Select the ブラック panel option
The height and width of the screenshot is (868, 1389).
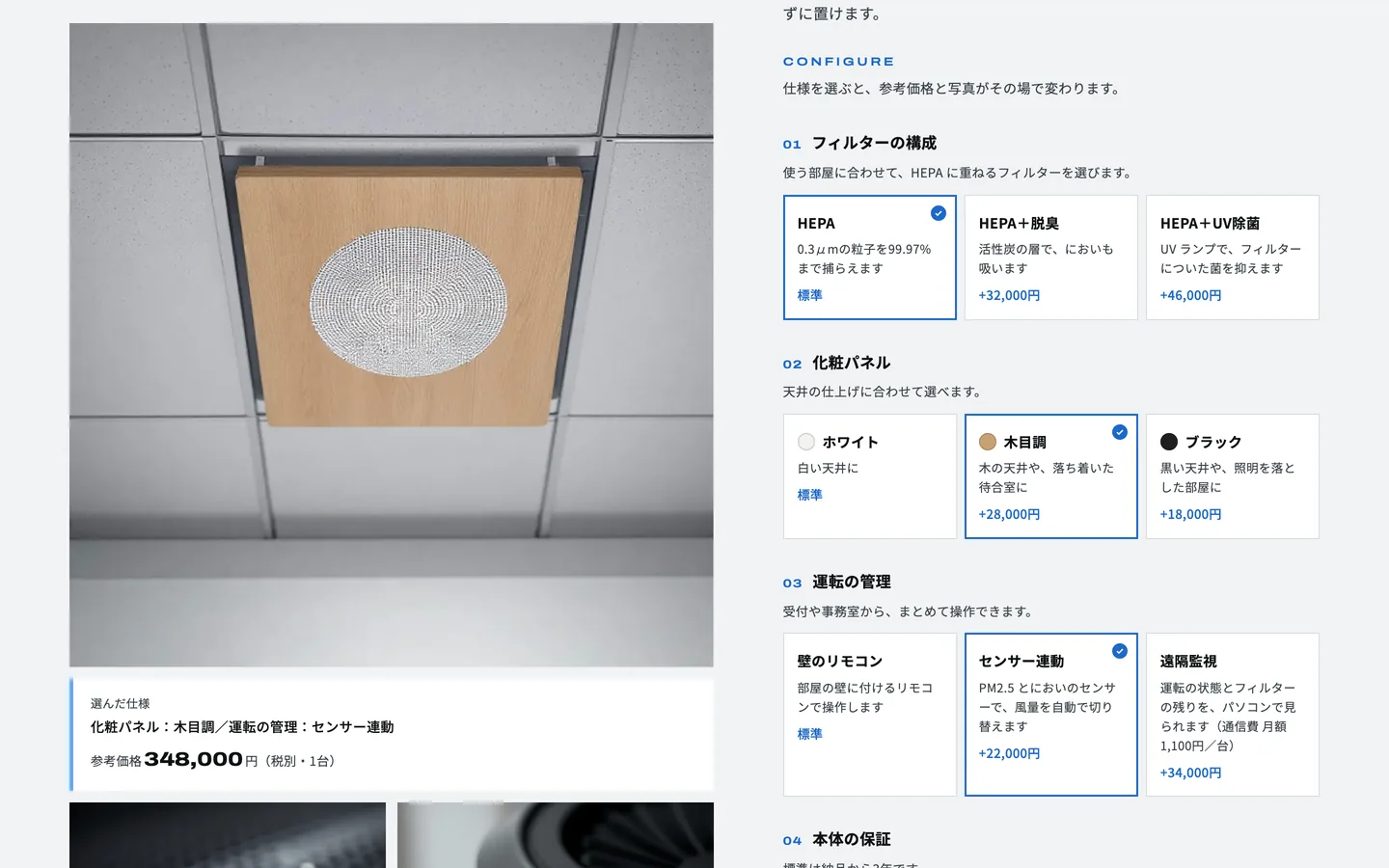(x=1232, y=476)
